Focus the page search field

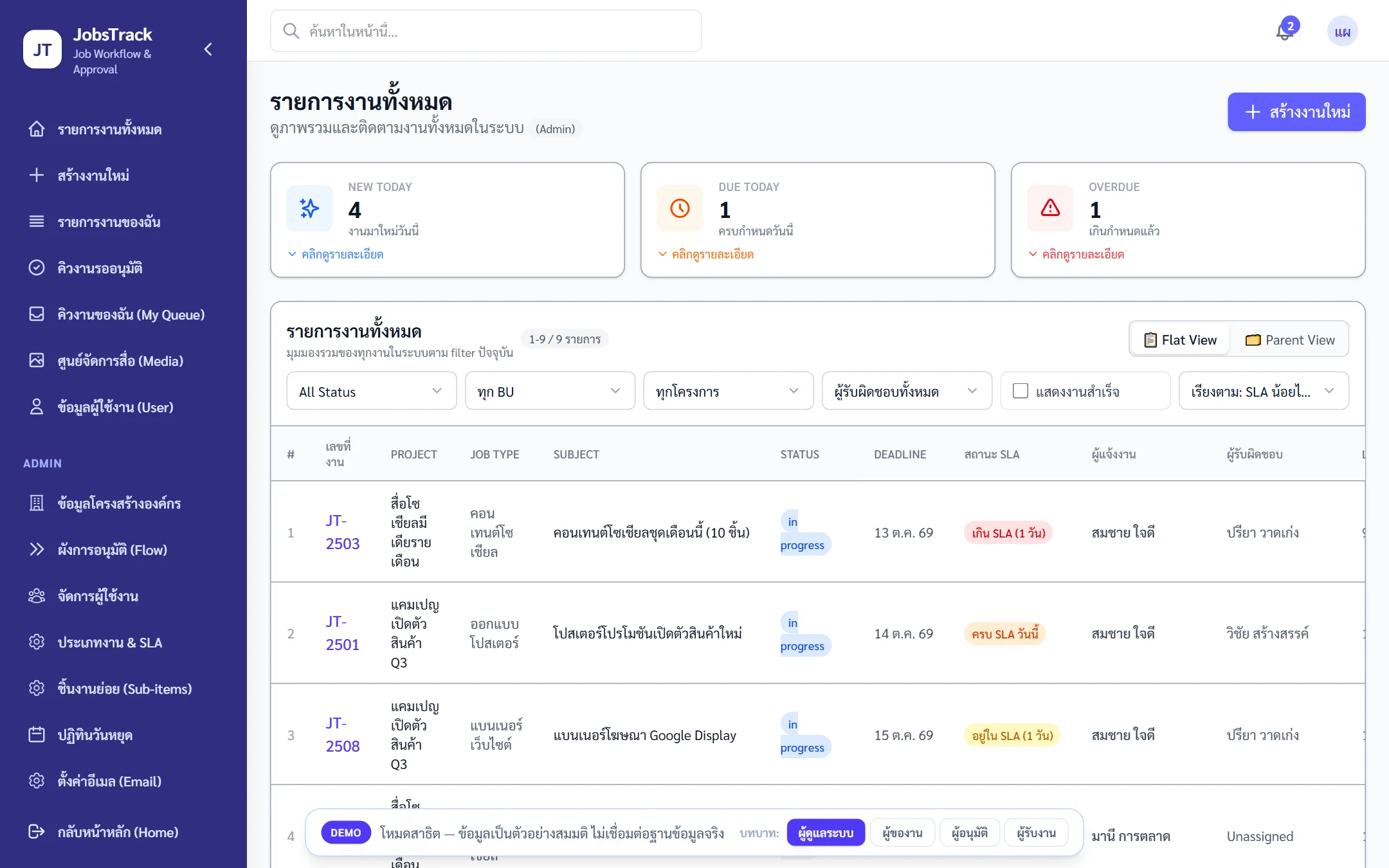486,31
